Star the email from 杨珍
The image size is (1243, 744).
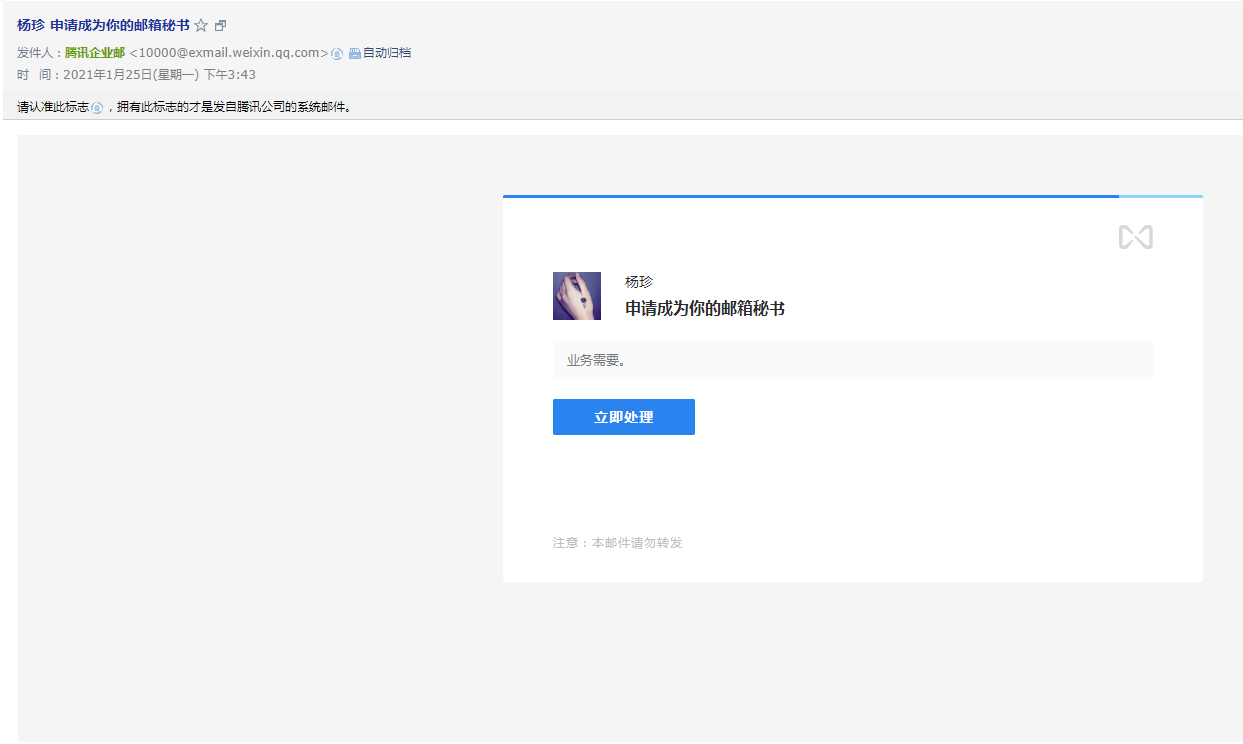[x=201, y=26]
